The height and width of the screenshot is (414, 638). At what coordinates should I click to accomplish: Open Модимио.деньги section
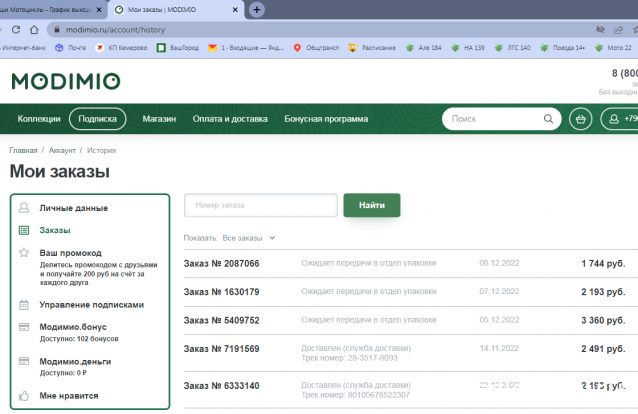coord(75,361)
